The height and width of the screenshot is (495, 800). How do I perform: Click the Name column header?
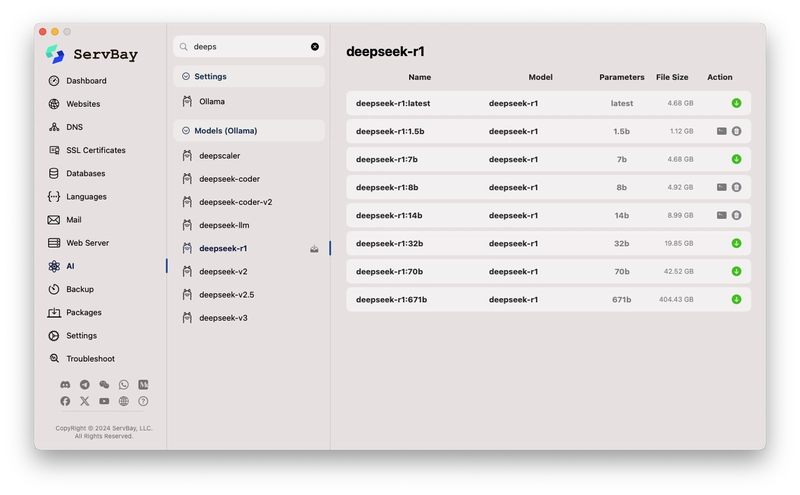pos(419,77)
